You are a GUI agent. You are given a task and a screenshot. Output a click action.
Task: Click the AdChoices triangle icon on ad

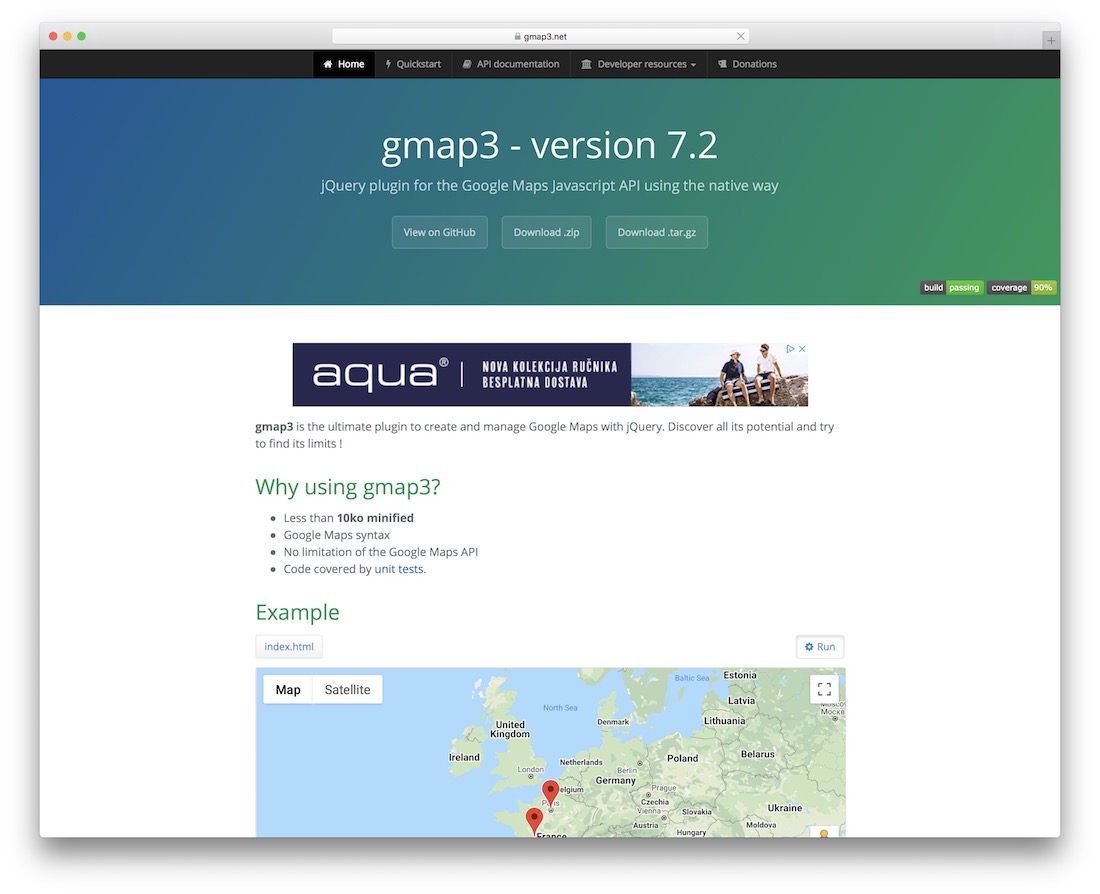[x=791, y=349]
